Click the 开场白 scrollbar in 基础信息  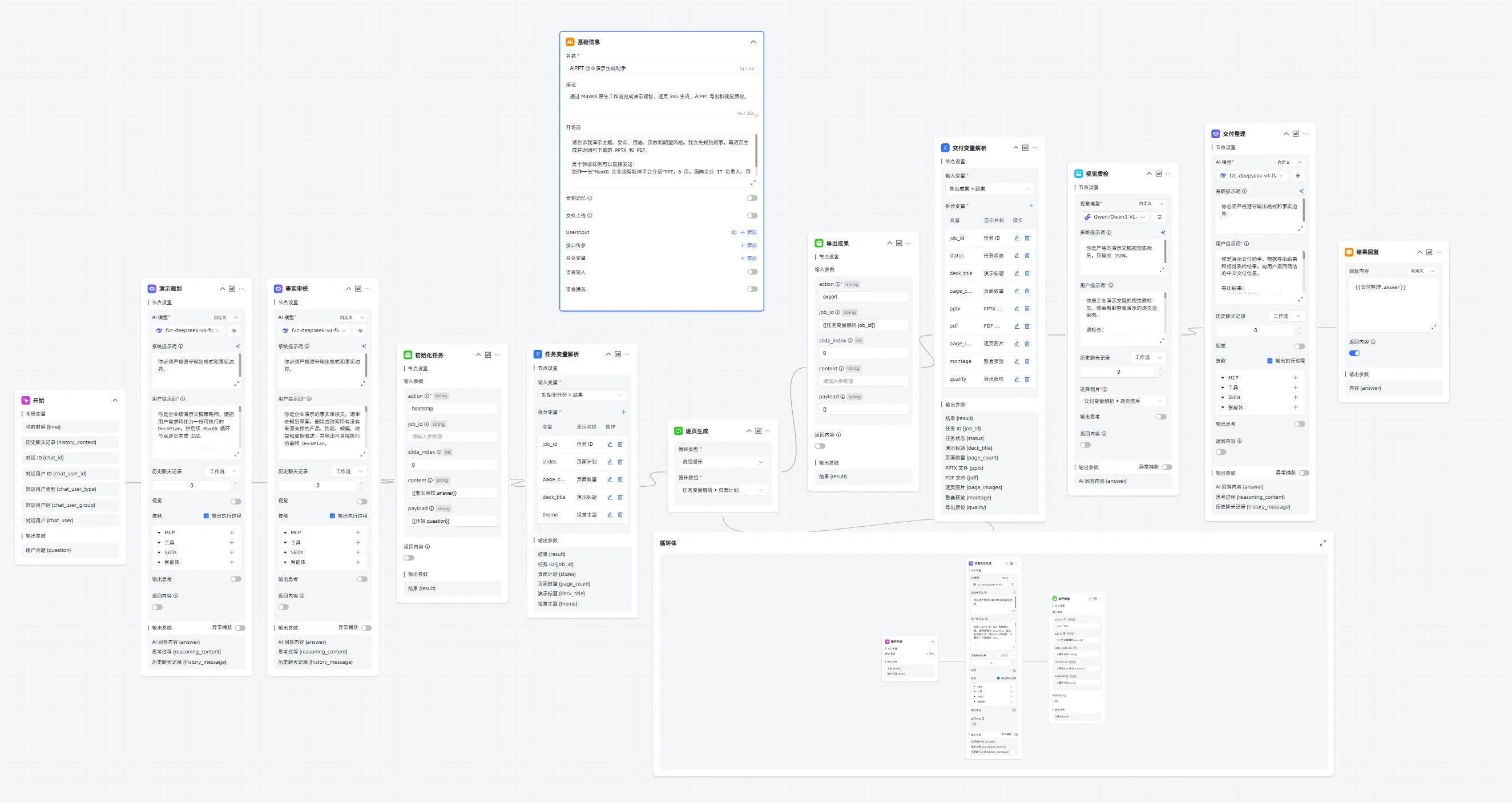pyautogui.click(x=757, y=151)
